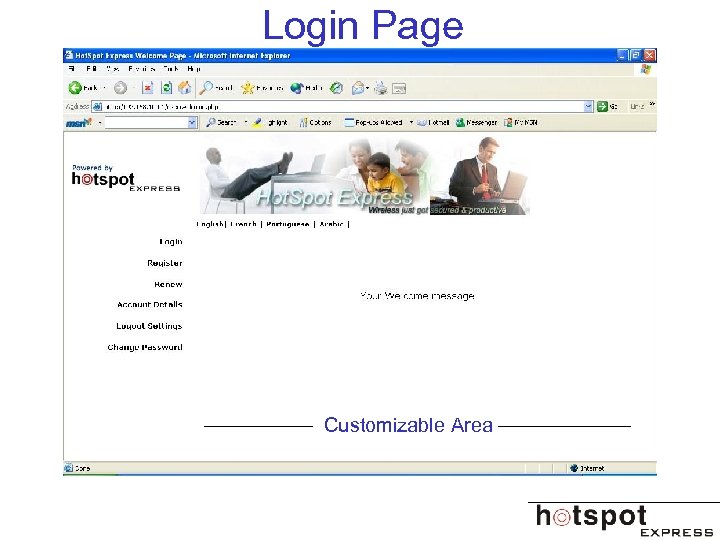Image resolution: width=720 pixels, height=540 pixels.
Task: Open the Mail button dropdown arrow
Action: coord(368,88)
